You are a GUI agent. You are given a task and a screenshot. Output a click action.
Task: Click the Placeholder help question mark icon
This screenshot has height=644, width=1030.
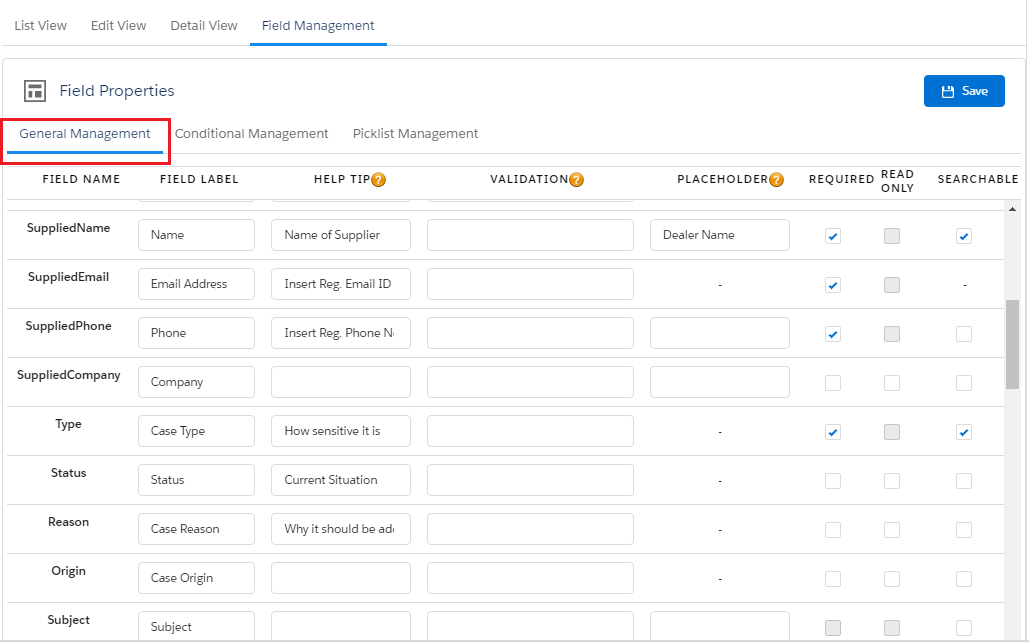[x=776, y=180]
